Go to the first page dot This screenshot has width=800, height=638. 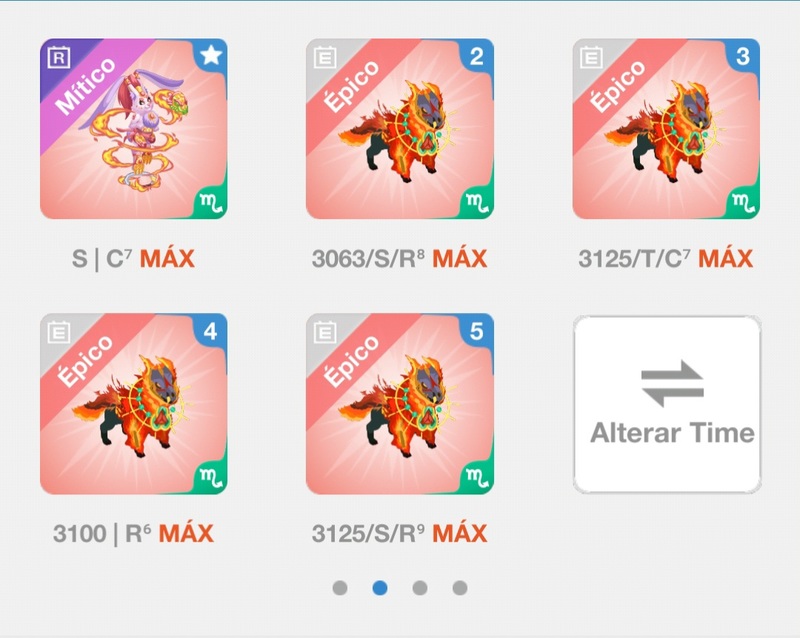click(x=340, y=588)
